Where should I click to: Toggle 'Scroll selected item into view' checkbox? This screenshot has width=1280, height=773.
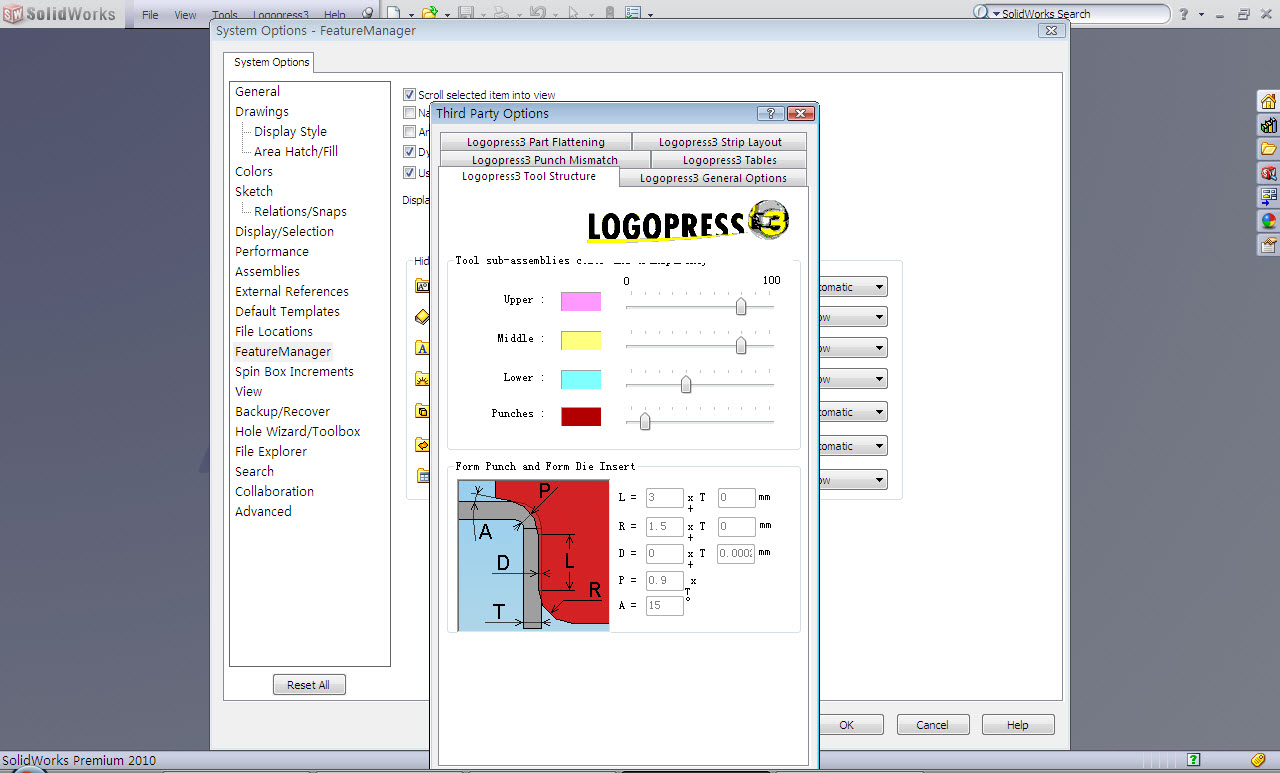tap(409, 95)
